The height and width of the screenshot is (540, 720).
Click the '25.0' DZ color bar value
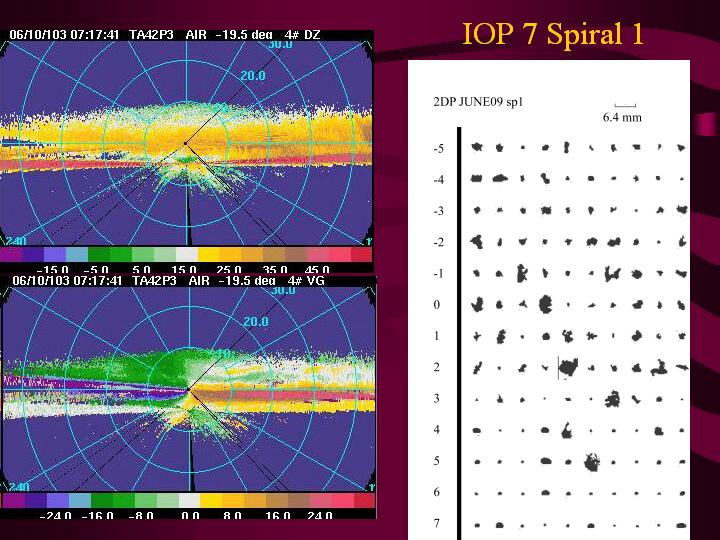point(229,269)
